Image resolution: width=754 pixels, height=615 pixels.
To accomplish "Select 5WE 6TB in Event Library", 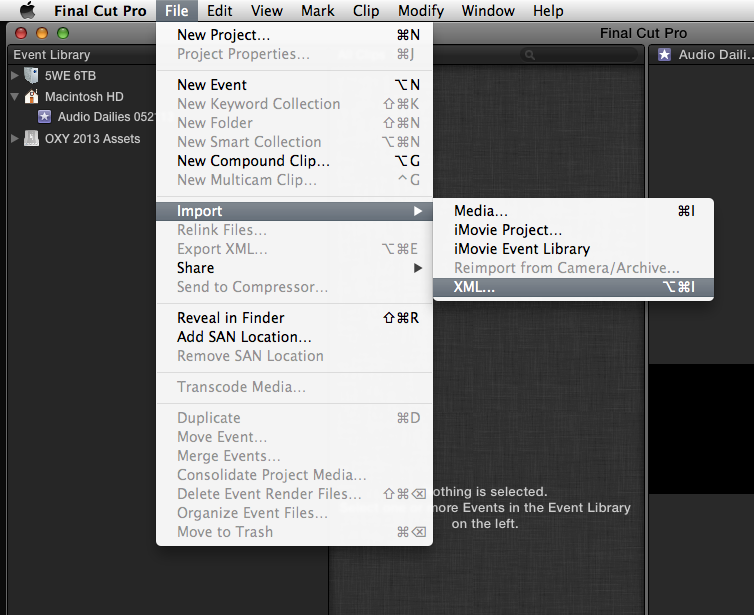I will coord(70,75).
